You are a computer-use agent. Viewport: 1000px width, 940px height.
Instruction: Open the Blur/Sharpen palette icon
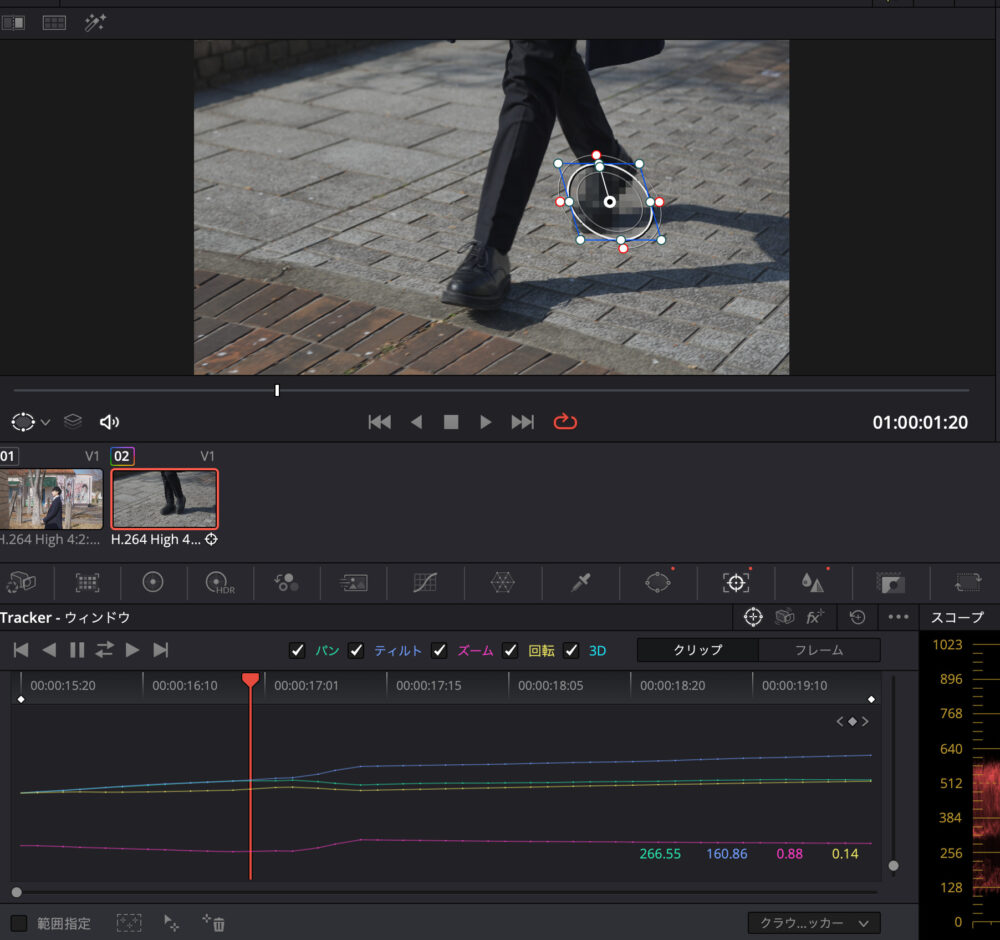pyautogui.click(x=812, y=582)
